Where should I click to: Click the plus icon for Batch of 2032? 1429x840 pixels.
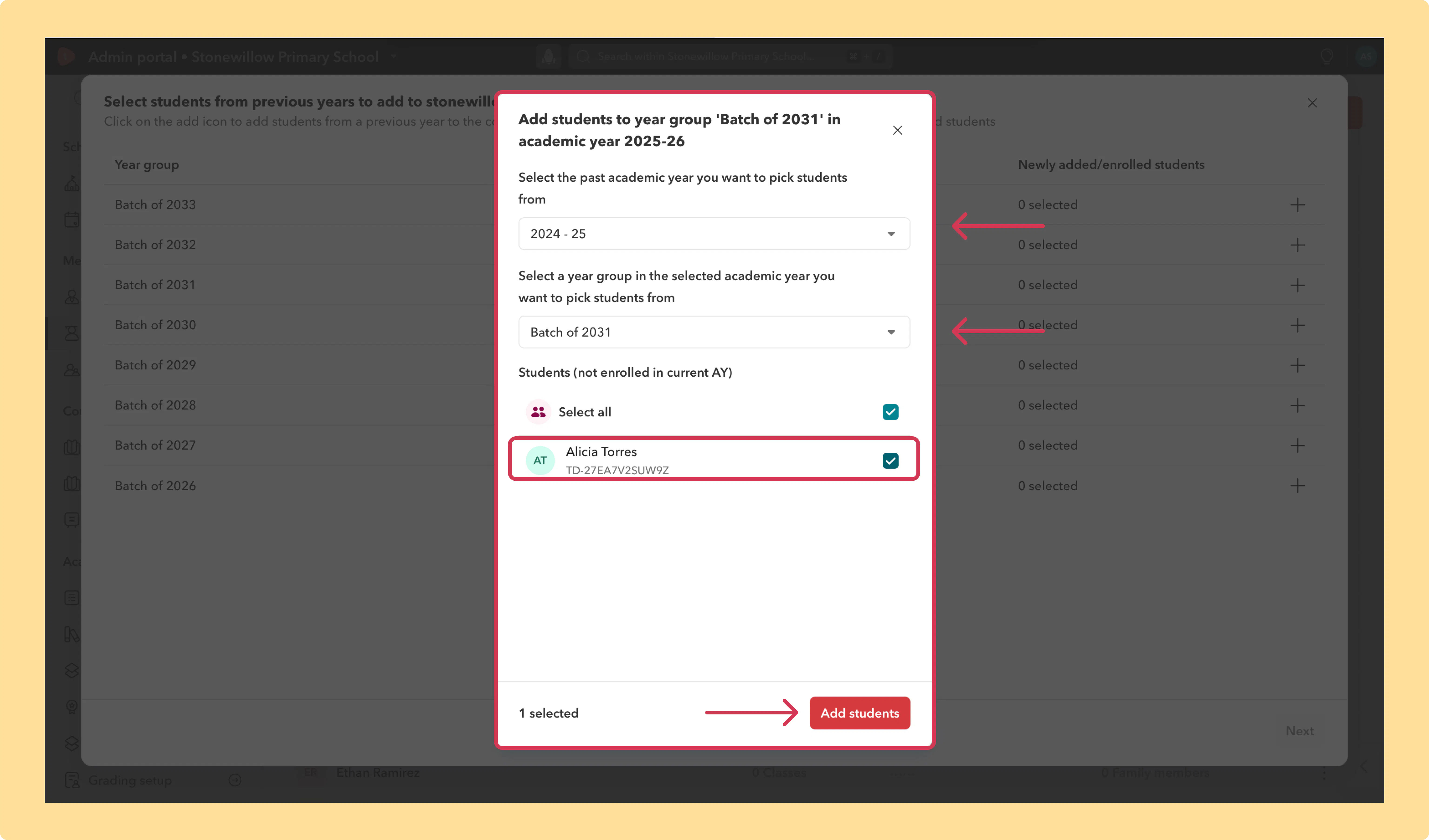coord(1297,245)
